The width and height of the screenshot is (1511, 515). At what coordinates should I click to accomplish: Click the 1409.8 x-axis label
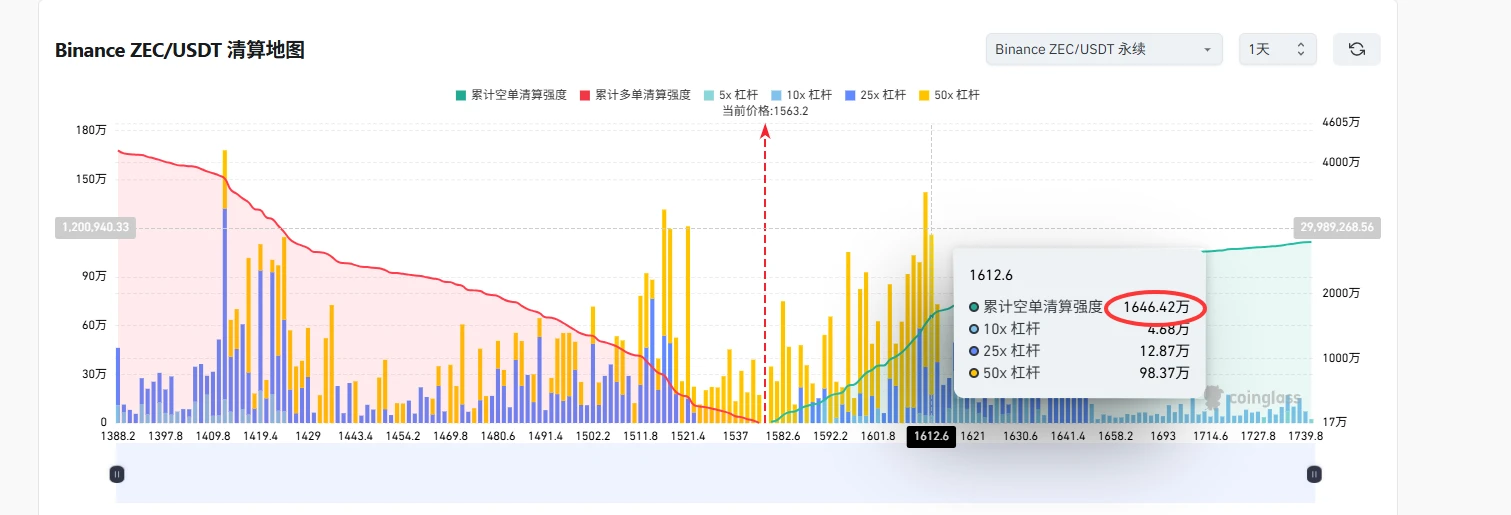click(213, 437)
